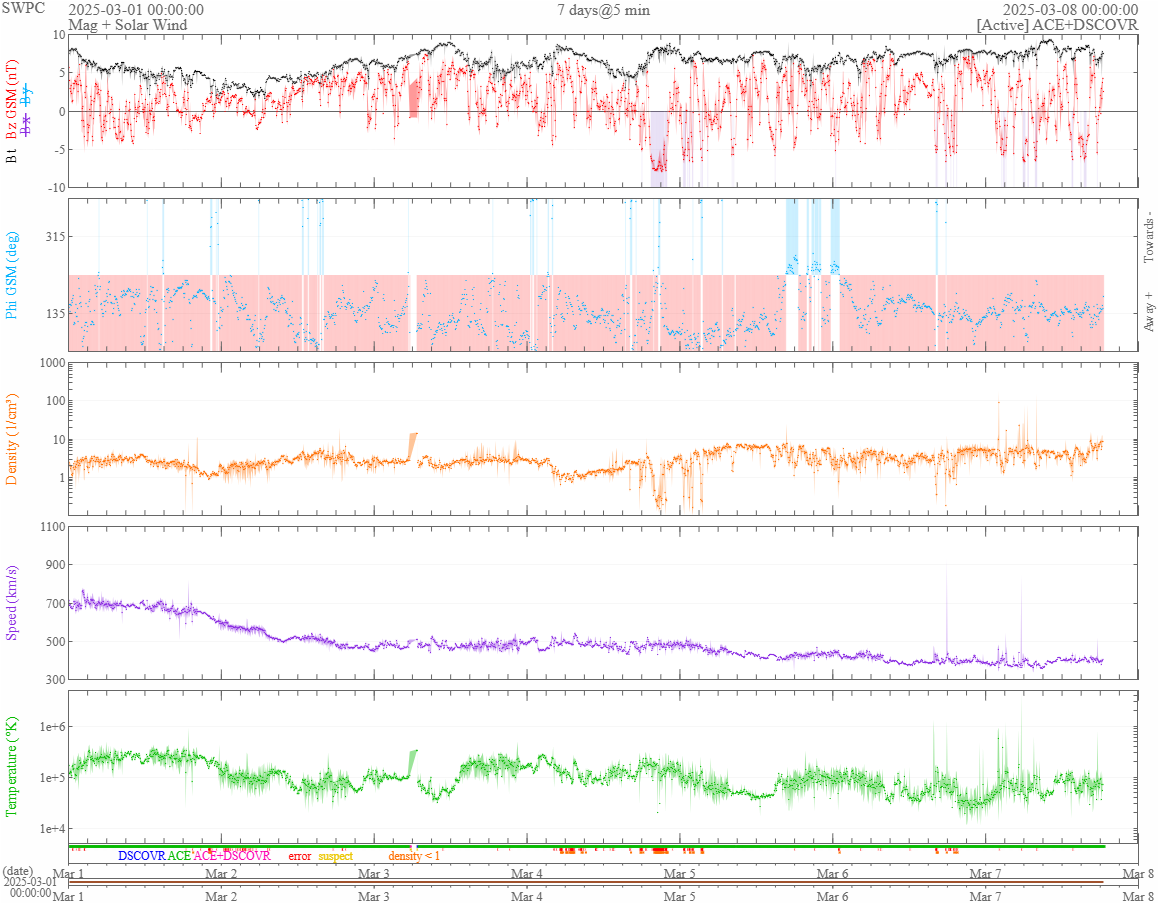Click 'Mar 4' on the lowest date axis

pos(527,897)
